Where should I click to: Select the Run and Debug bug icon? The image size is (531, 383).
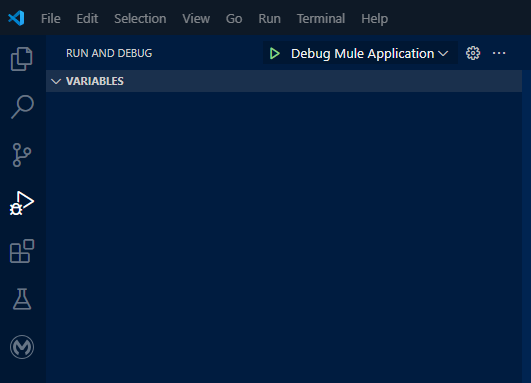22,203
